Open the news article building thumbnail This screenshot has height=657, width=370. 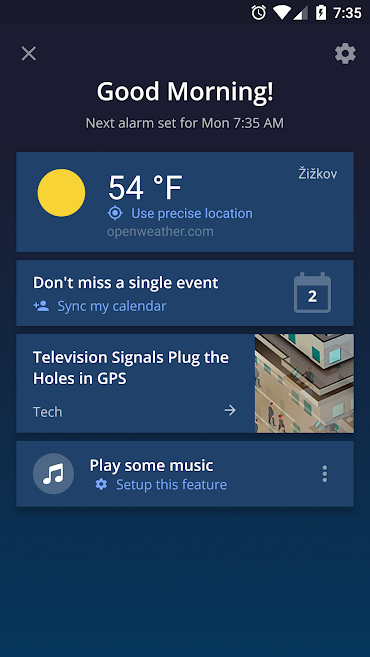[304, 383]
